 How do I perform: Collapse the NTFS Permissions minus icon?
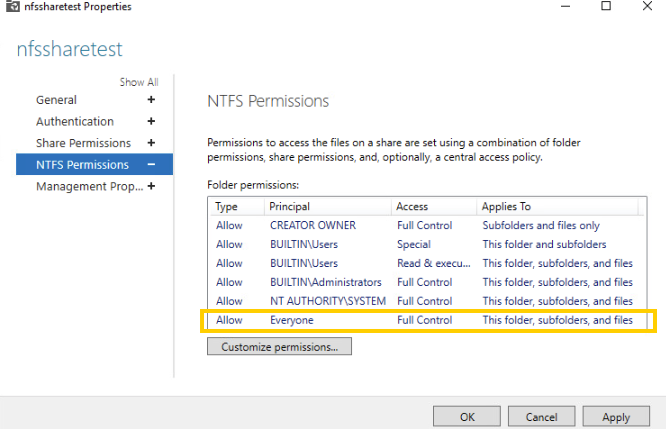click(x=151, y=165)
